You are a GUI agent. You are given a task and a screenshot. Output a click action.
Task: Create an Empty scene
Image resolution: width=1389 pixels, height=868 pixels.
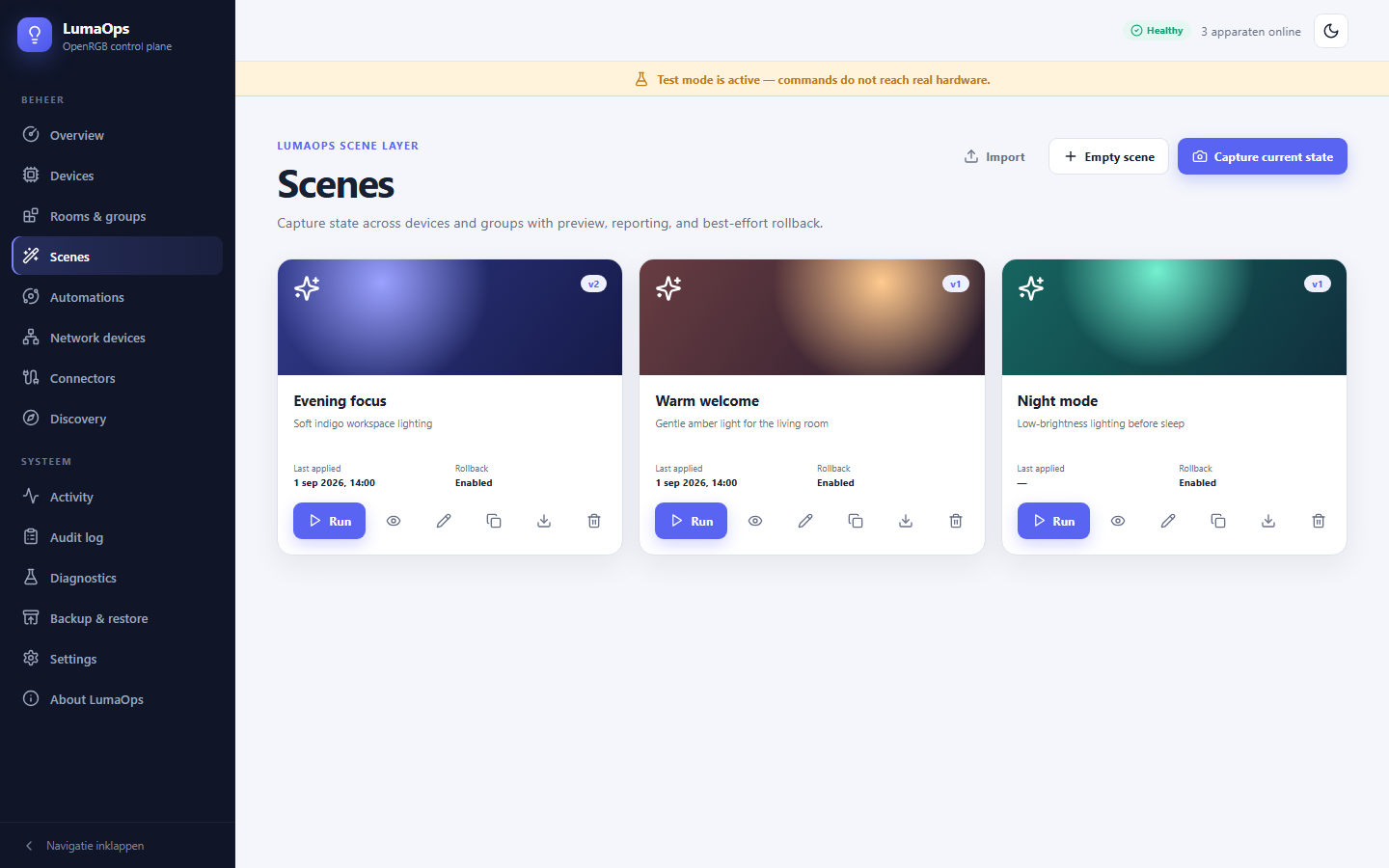(1108, 156)
